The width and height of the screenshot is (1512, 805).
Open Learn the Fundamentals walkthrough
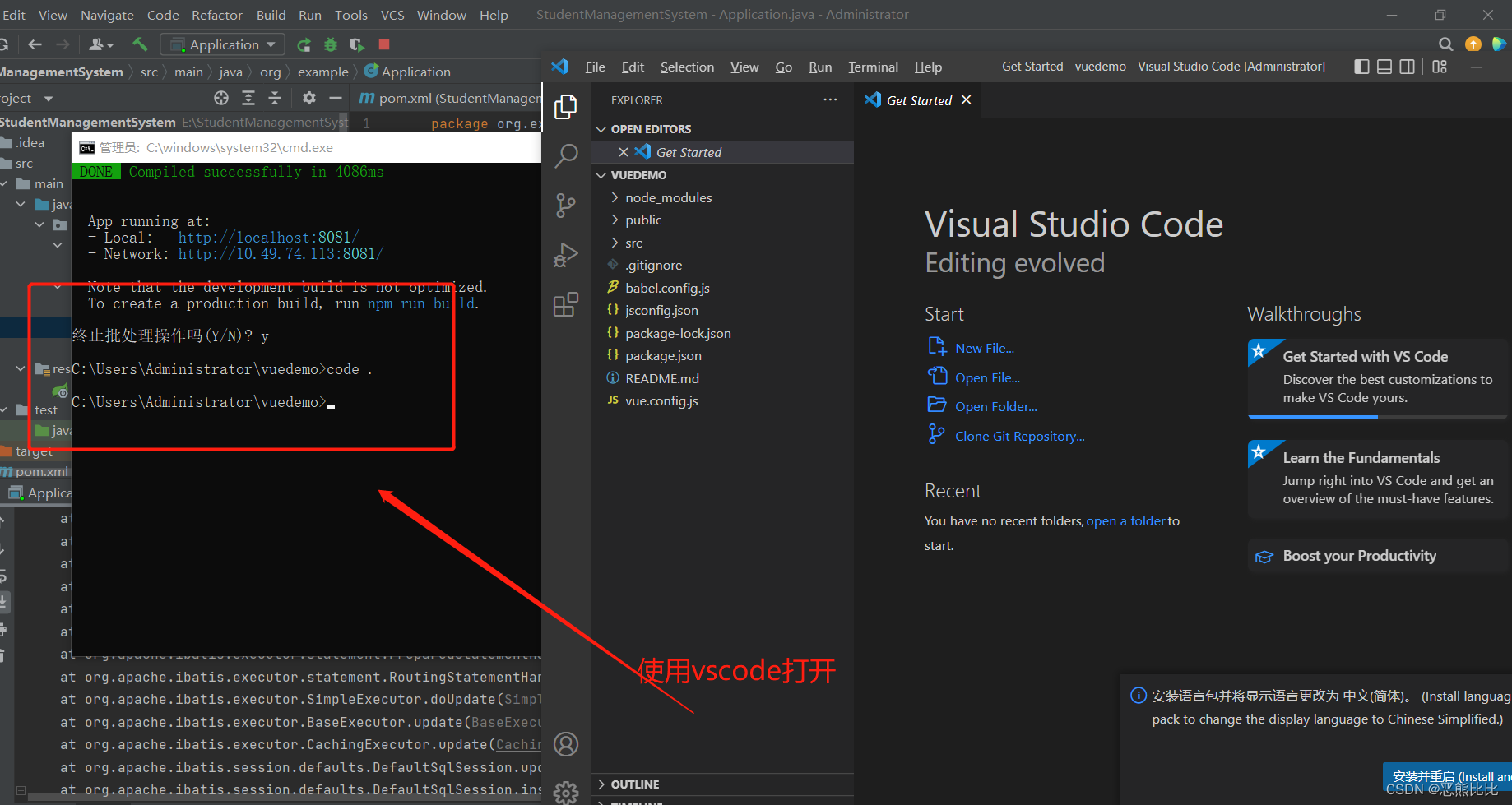1380,479
